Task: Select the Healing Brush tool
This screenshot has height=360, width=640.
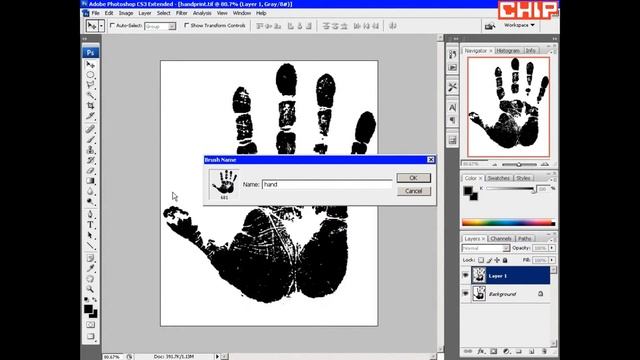Action: (x=90, y=129)
